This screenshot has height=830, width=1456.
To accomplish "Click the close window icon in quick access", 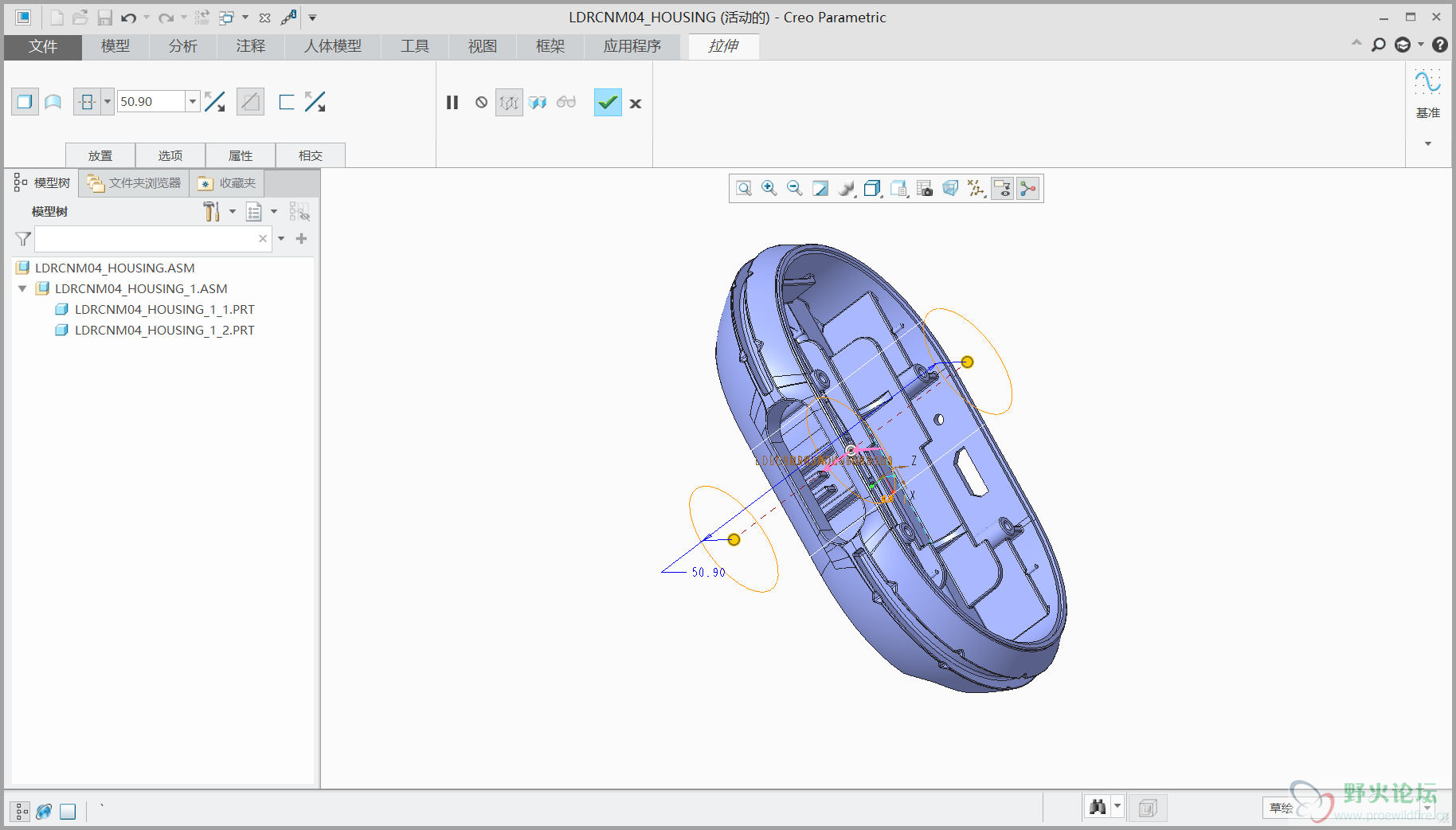I will click(265, 18).
